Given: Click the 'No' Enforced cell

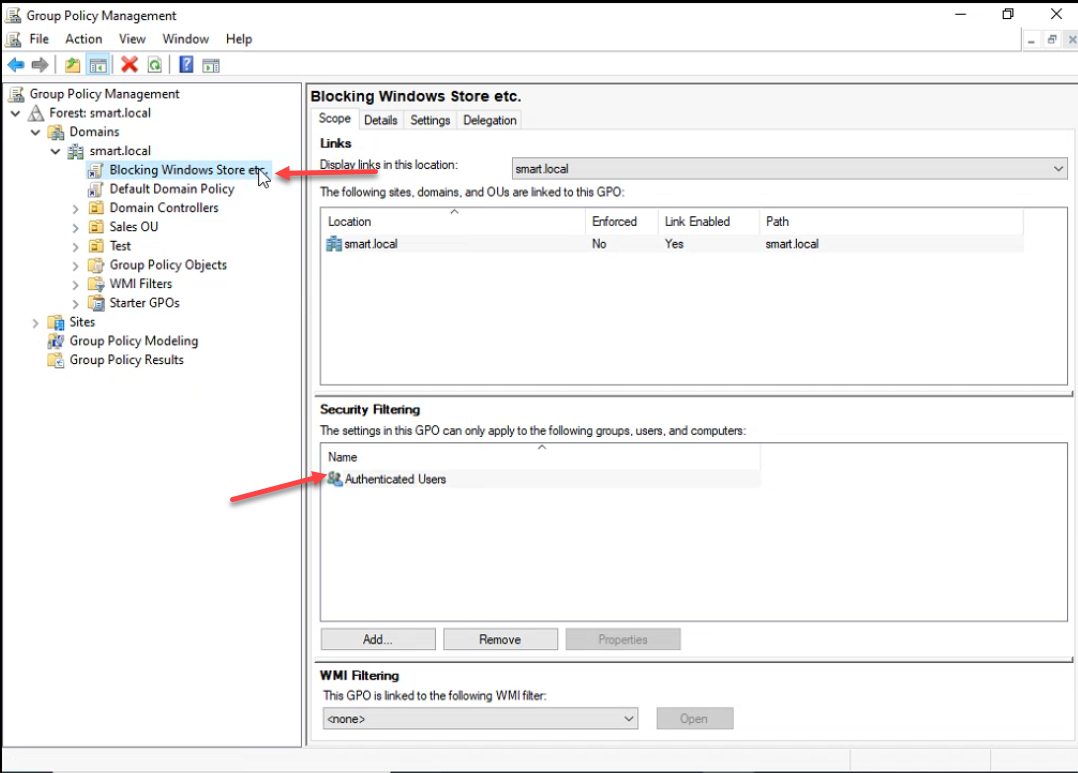Looking at the screenshot, I should [600, 243].
